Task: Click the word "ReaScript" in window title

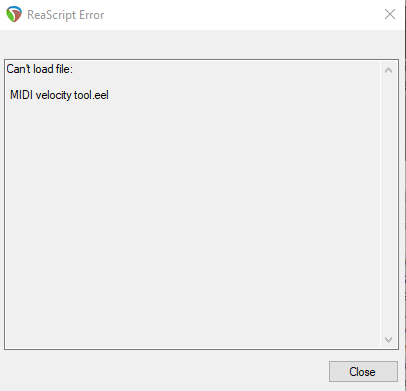Action: (x=52, y=15)
